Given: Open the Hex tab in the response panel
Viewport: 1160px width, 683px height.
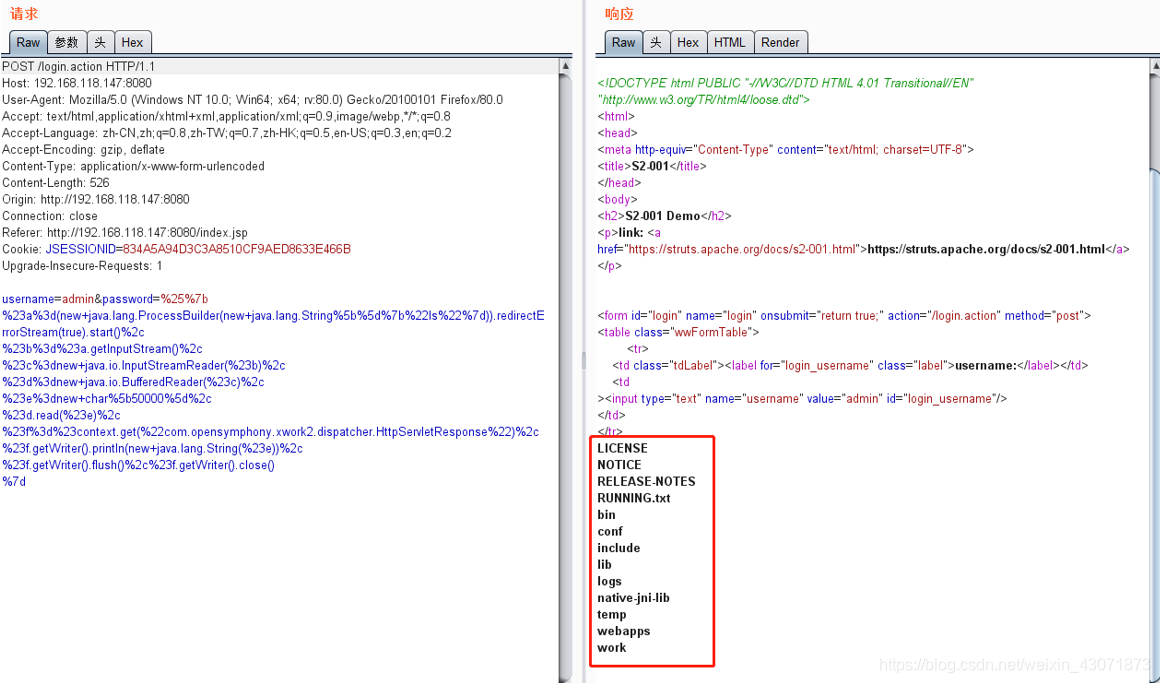Looking at the screenshot, I should pyautogui.click(x=688, y=42).
